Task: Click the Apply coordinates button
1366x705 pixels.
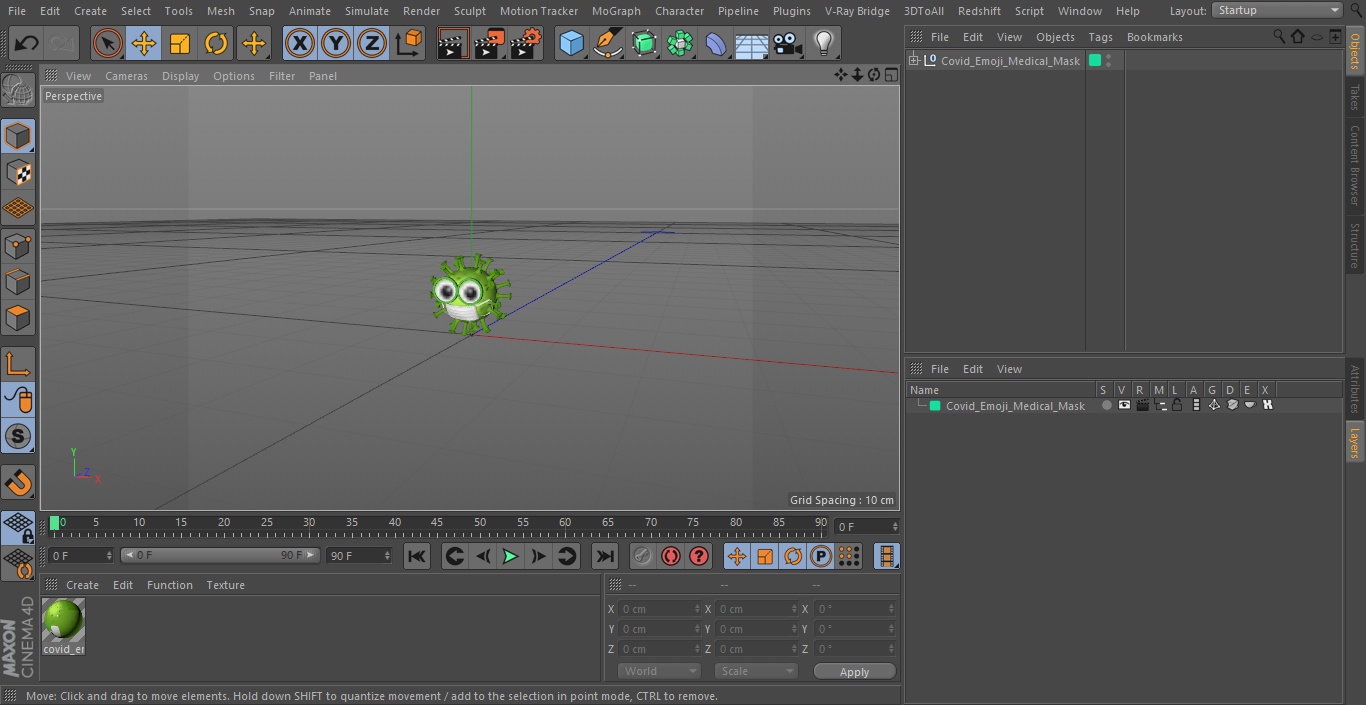Action: 854,671
